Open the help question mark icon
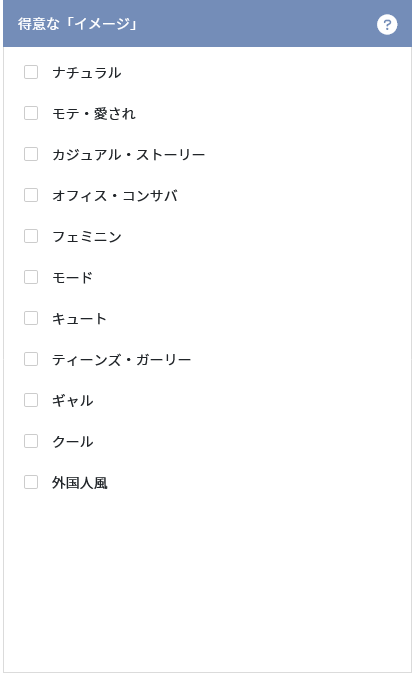Viewport: 415px width, 680px height. click(387, 24)
